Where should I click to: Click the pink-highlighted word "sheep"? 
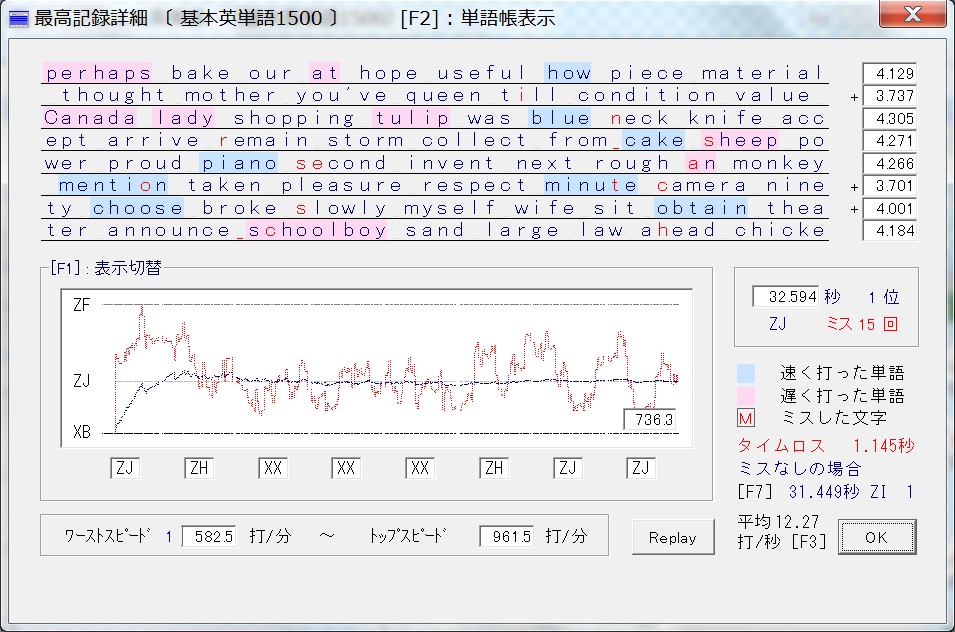pos(740,141)
